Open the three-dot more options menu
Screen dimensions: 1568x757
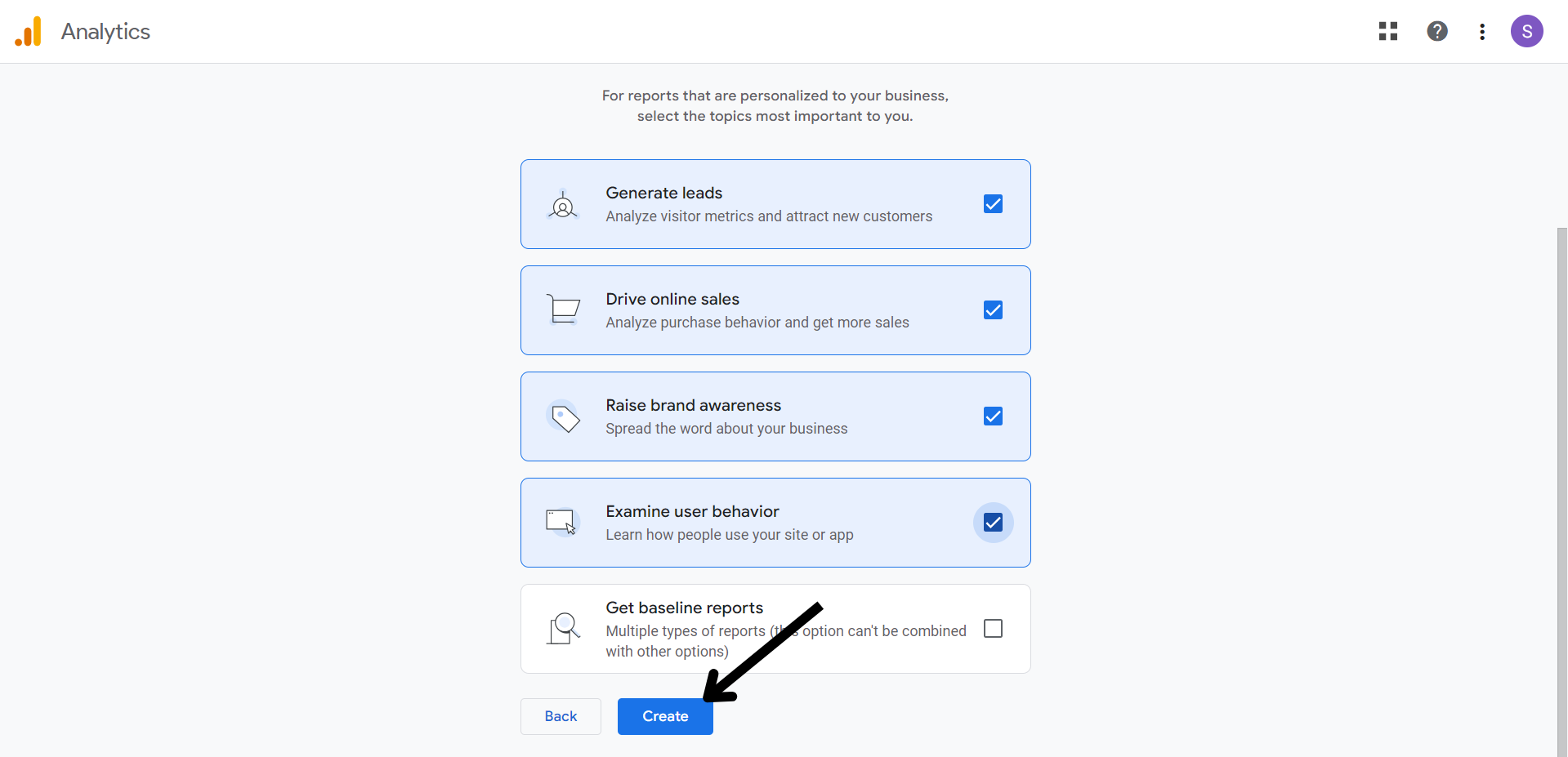pos(1481,32)
